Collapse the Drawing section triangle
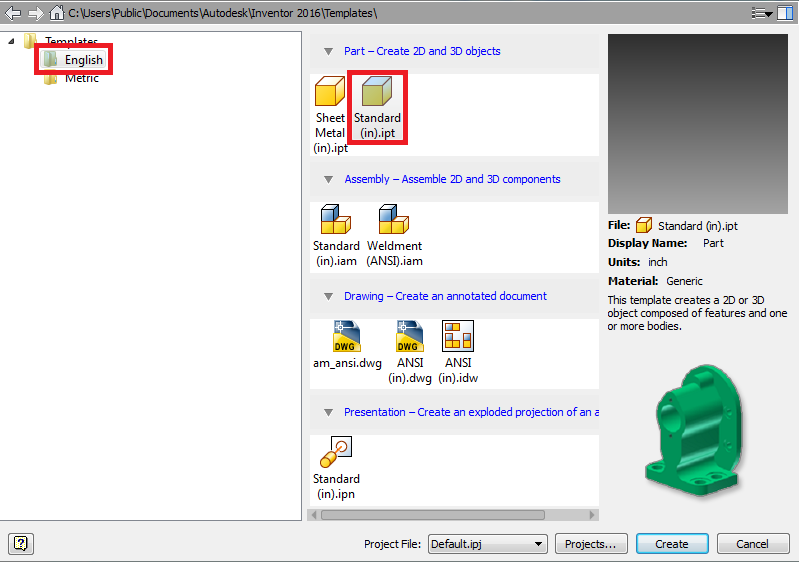The width and height of the screenshot is (799, 562). (x=329, y=297)
